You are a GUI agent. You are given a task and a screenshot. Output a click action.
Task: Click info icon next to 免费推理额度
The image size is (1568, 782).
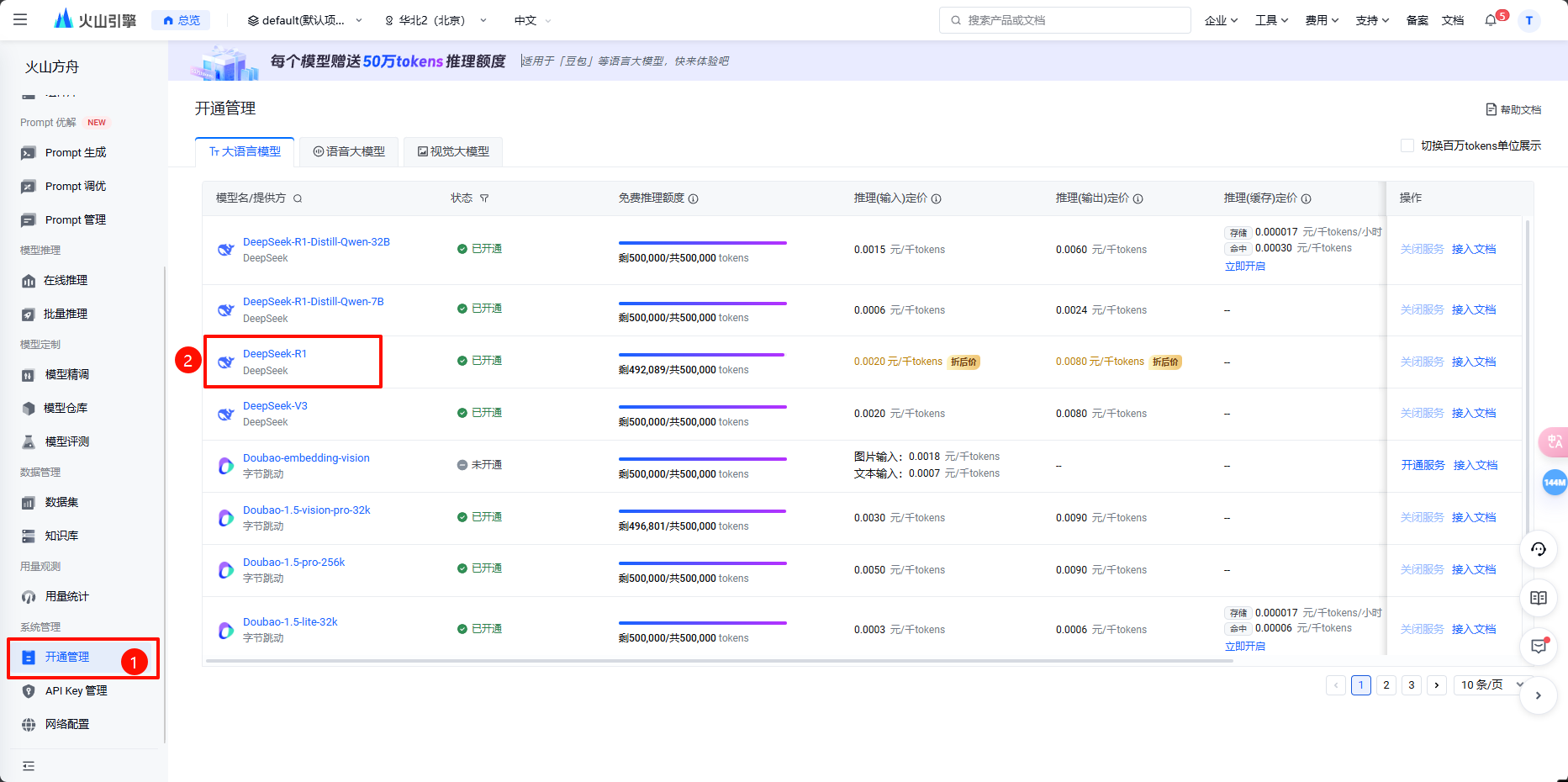click(x=694, y=198)
